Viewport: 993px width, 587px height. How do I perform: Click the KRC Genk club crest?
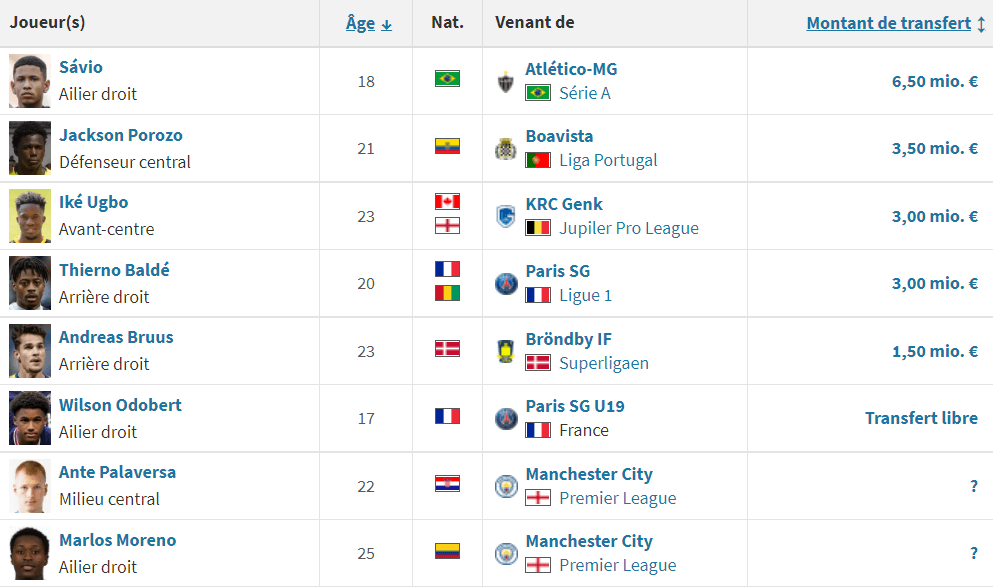pyautogui.click(x=506, y=216)
